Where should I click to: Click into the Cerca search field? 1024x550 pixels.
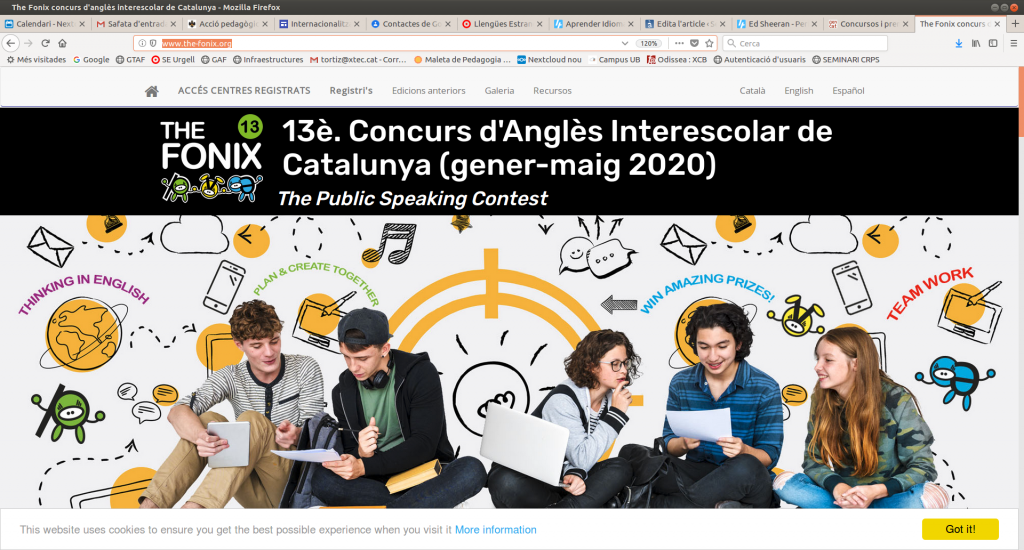pyautogui.click(x=805, y=43)
